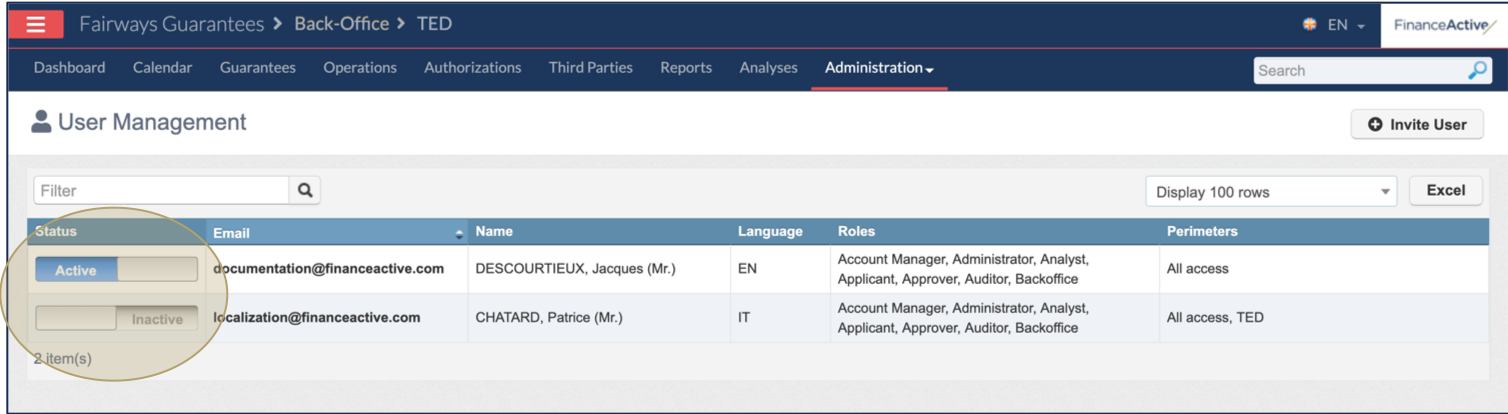The image size is (1508, 414).
Task: Toggle Active switch for documentation@financeactive.com
Action: point(116,270)
